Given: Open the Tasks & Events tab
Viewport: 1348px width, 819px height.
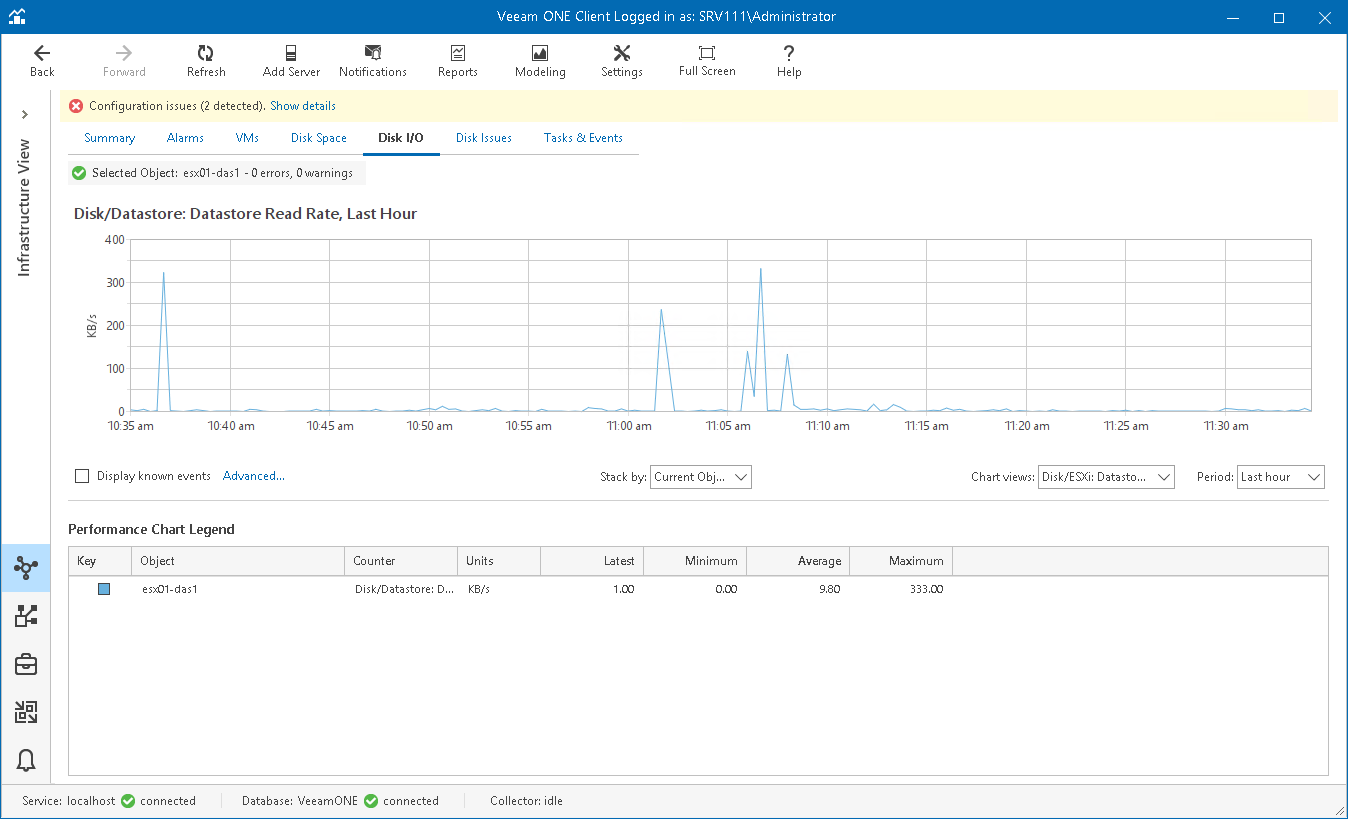Looking at the screenshot, I should coord(583,138).
